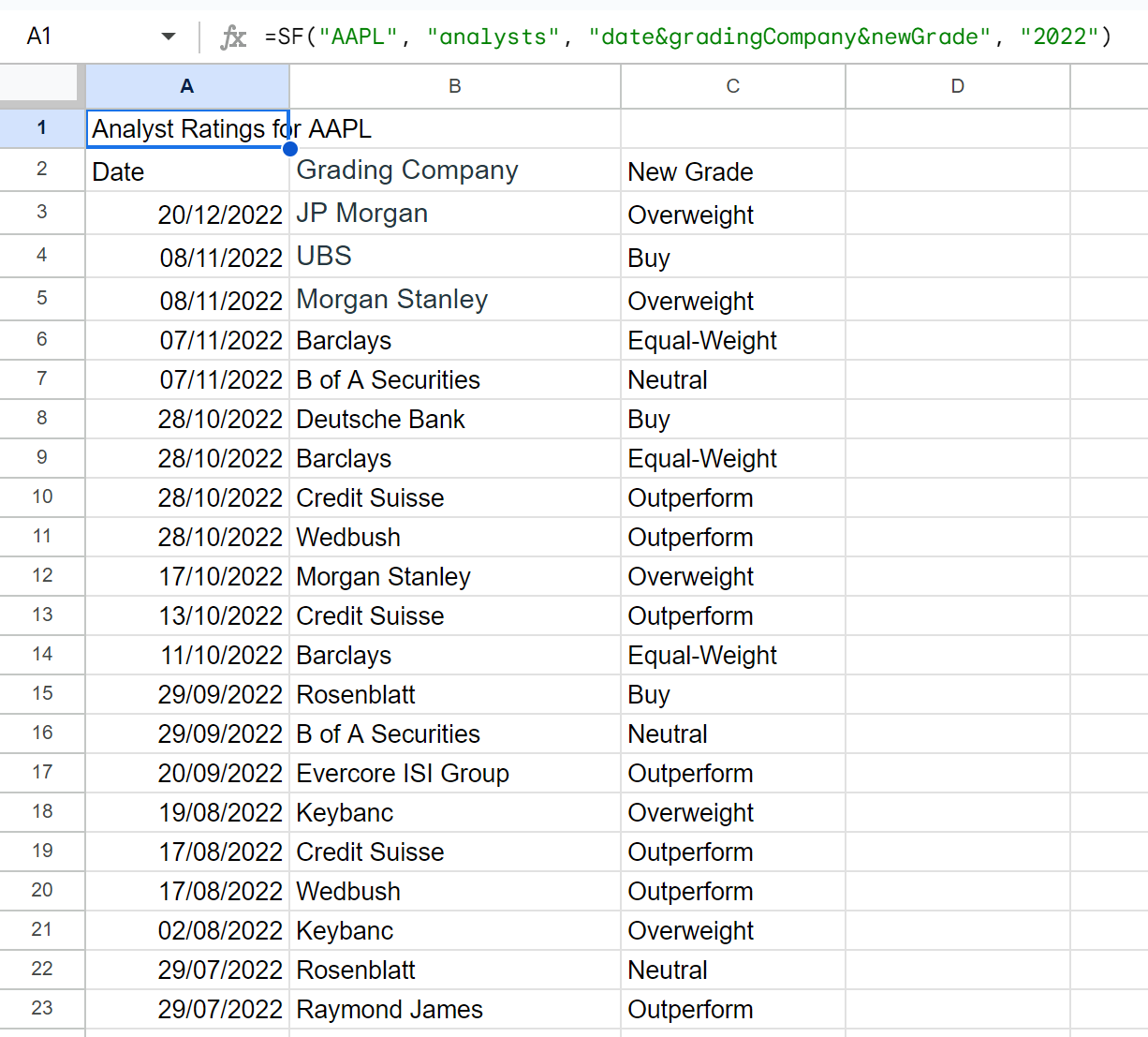Click "Equal-Weight" grade in row 6
The height and width of the screenshot is (1037, 1148).
[x=733, y=340]
